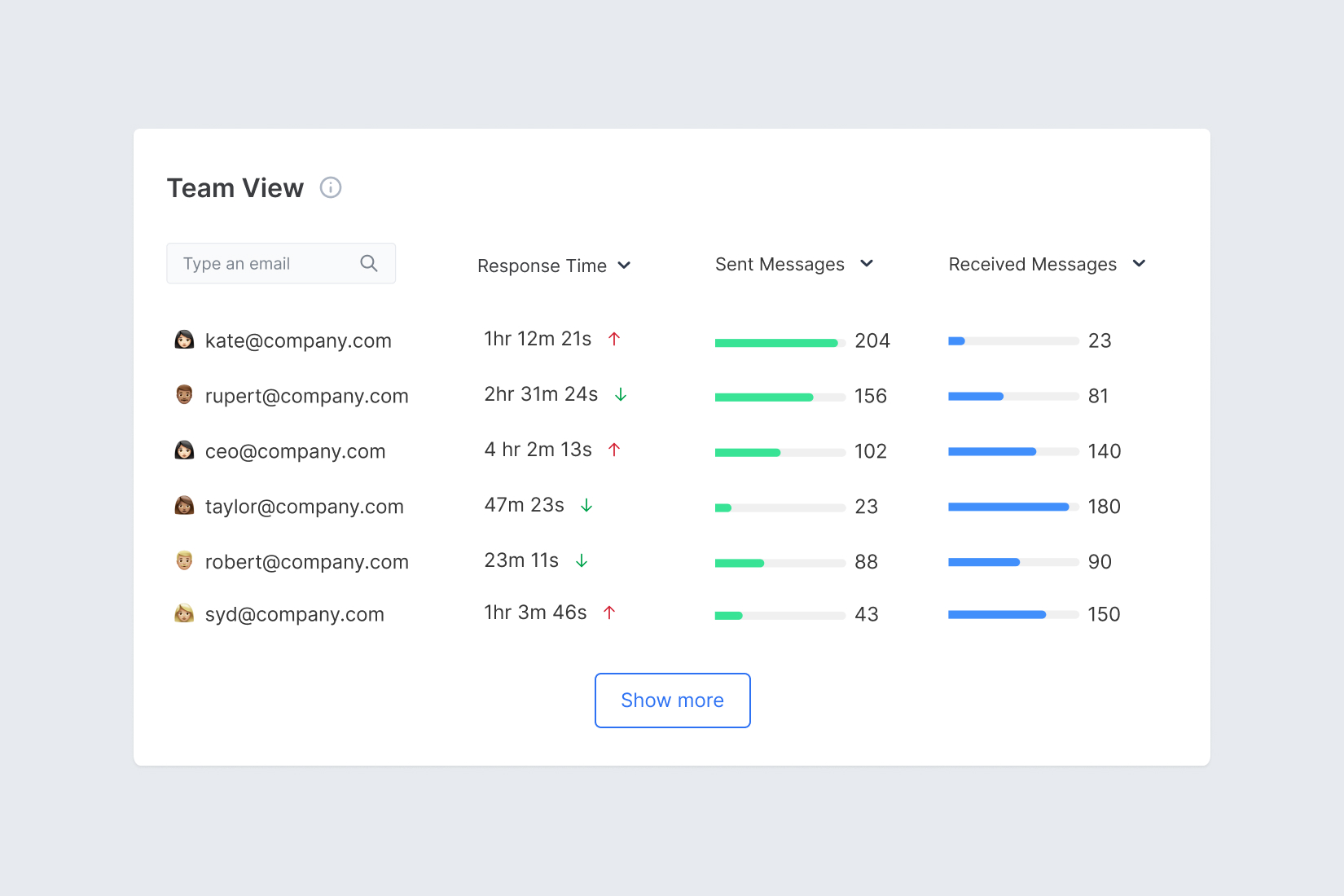
Task: Select robert@company.com's profile avatar
Action: (185, 561)
